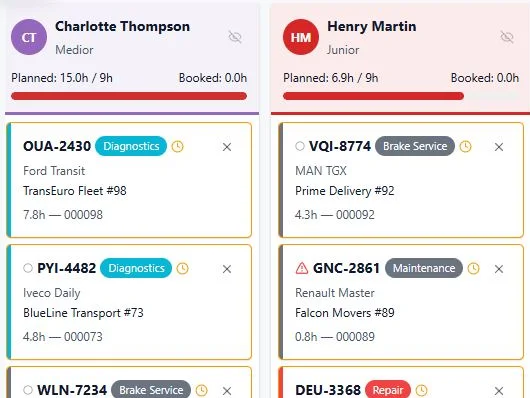Screen dimensions: 530x398
Task: Click the Diagnostics tag on OUA-2430
Action: pyautogui.click(x=131, y=146)
